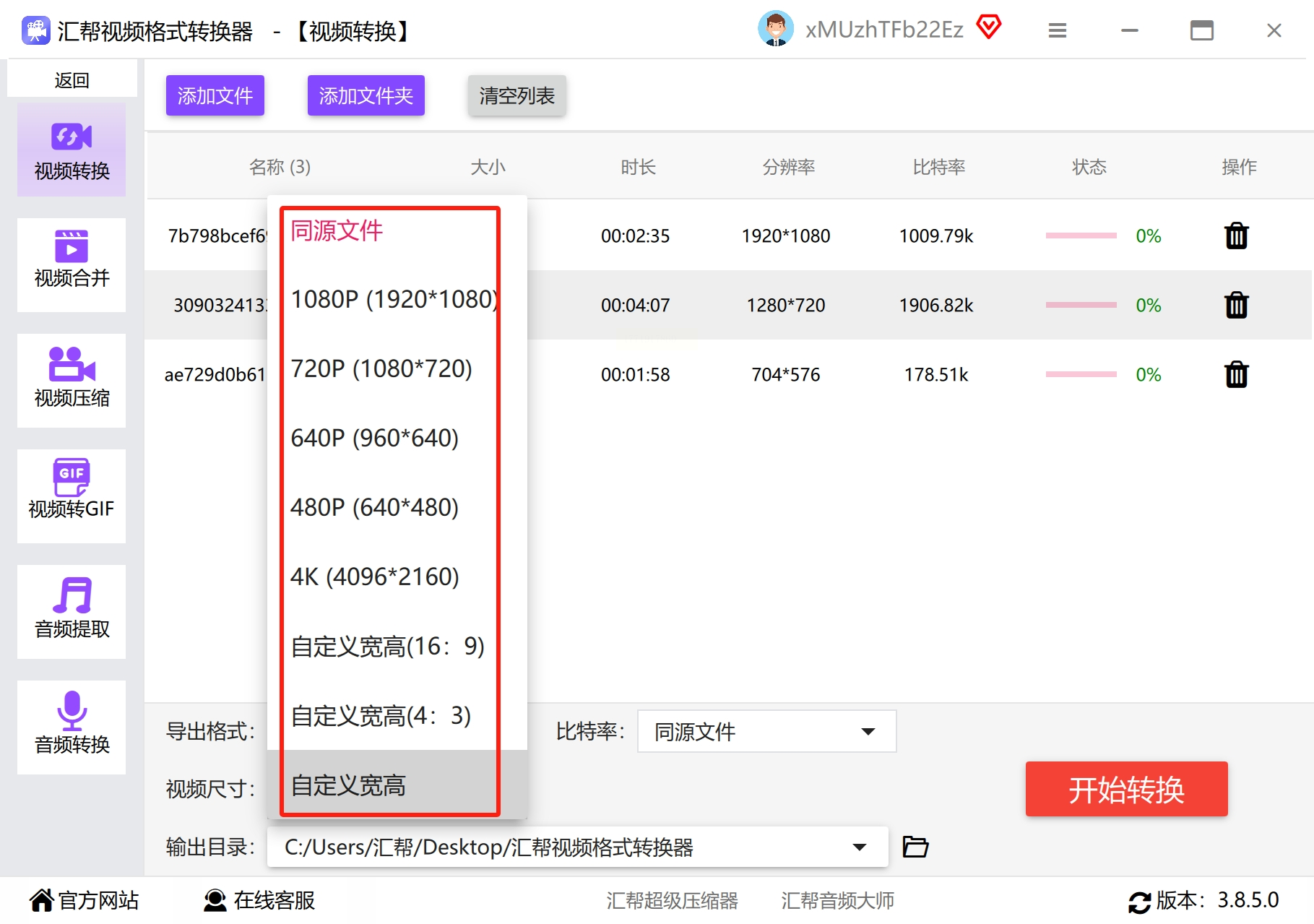Browse the output folder using the folder icon
Viewport: 1314px width, 924px height.
click(x=915, y=846)
